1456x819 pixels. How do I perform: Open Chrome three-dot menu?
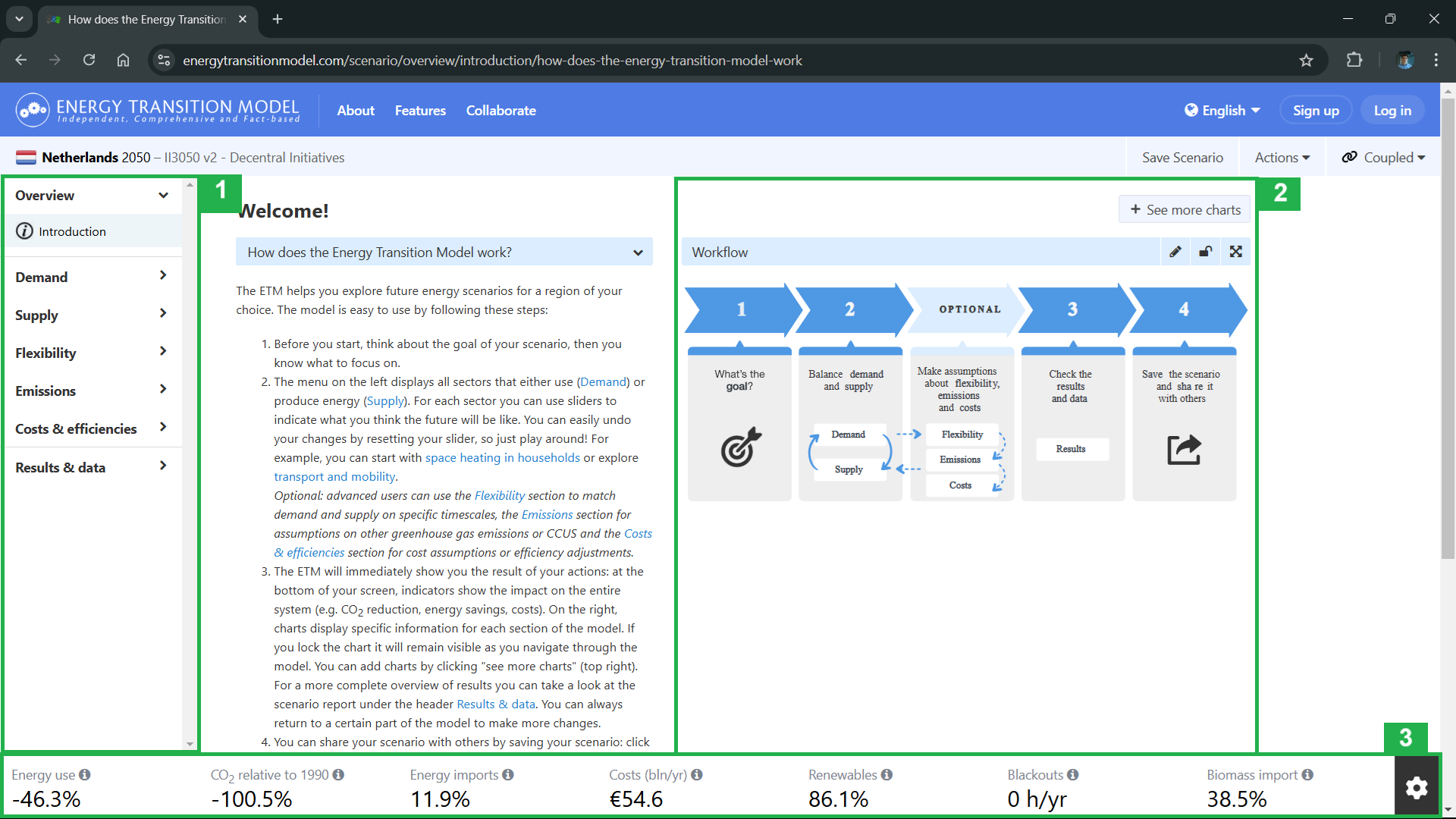(x=1436, y=60)
